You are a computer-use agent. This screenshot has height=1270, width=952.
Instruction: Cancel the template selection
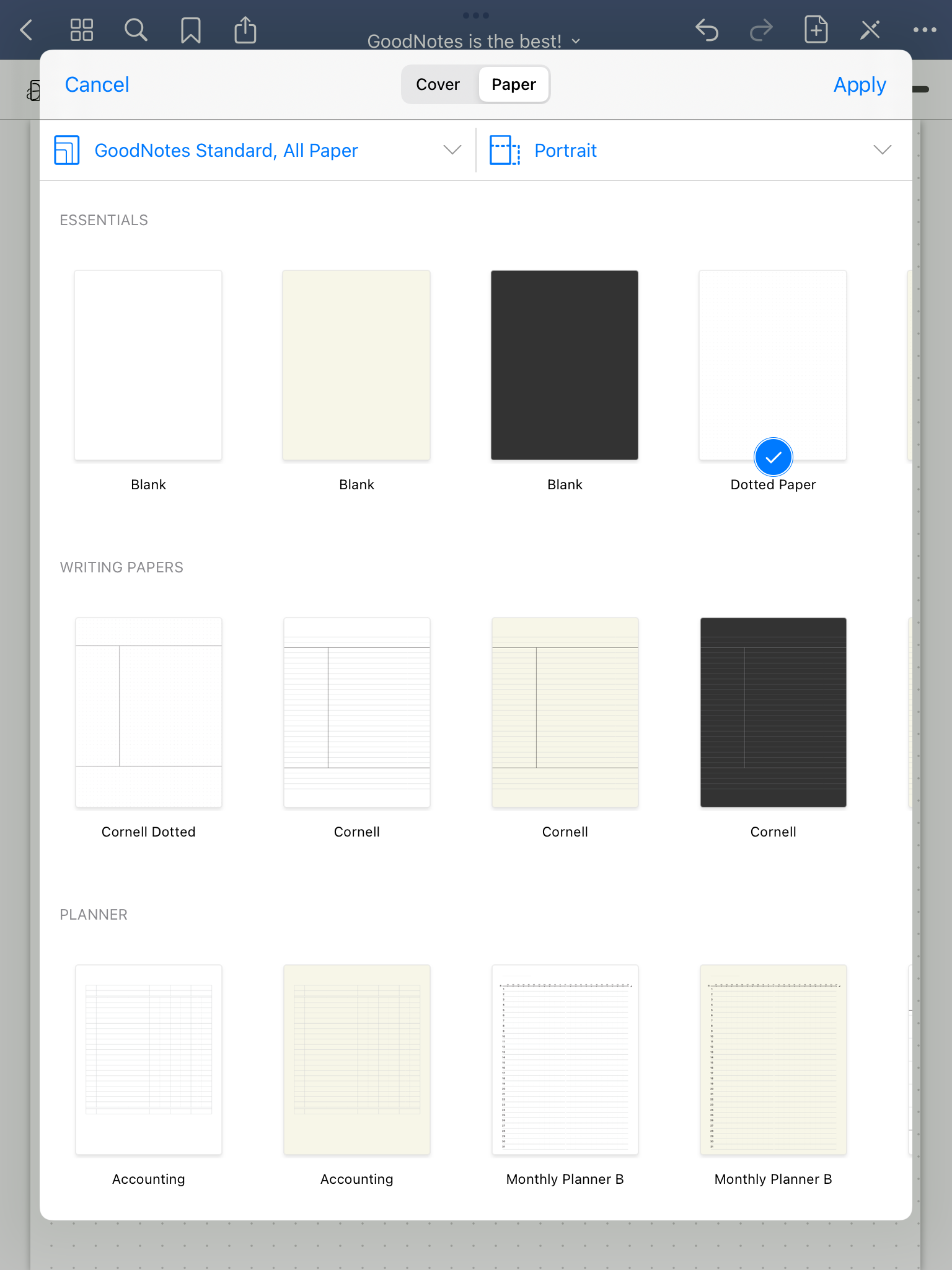pyautogui.click(x=97, y=84)
